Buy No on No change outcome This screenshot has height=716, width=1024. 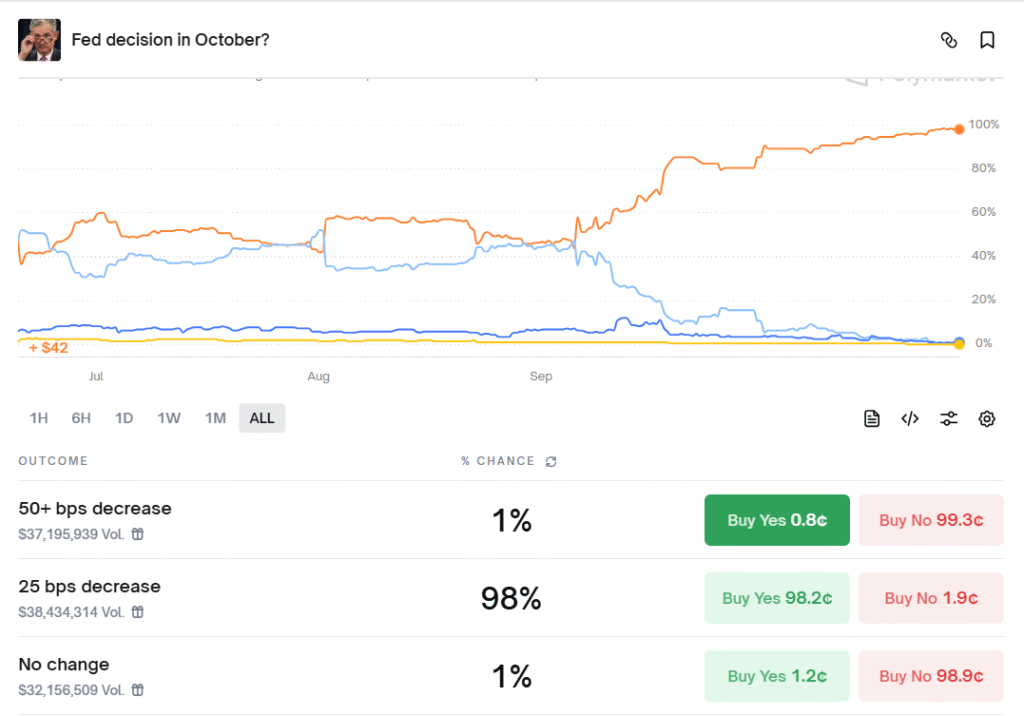pyautogui.click(x=931, y=675)
